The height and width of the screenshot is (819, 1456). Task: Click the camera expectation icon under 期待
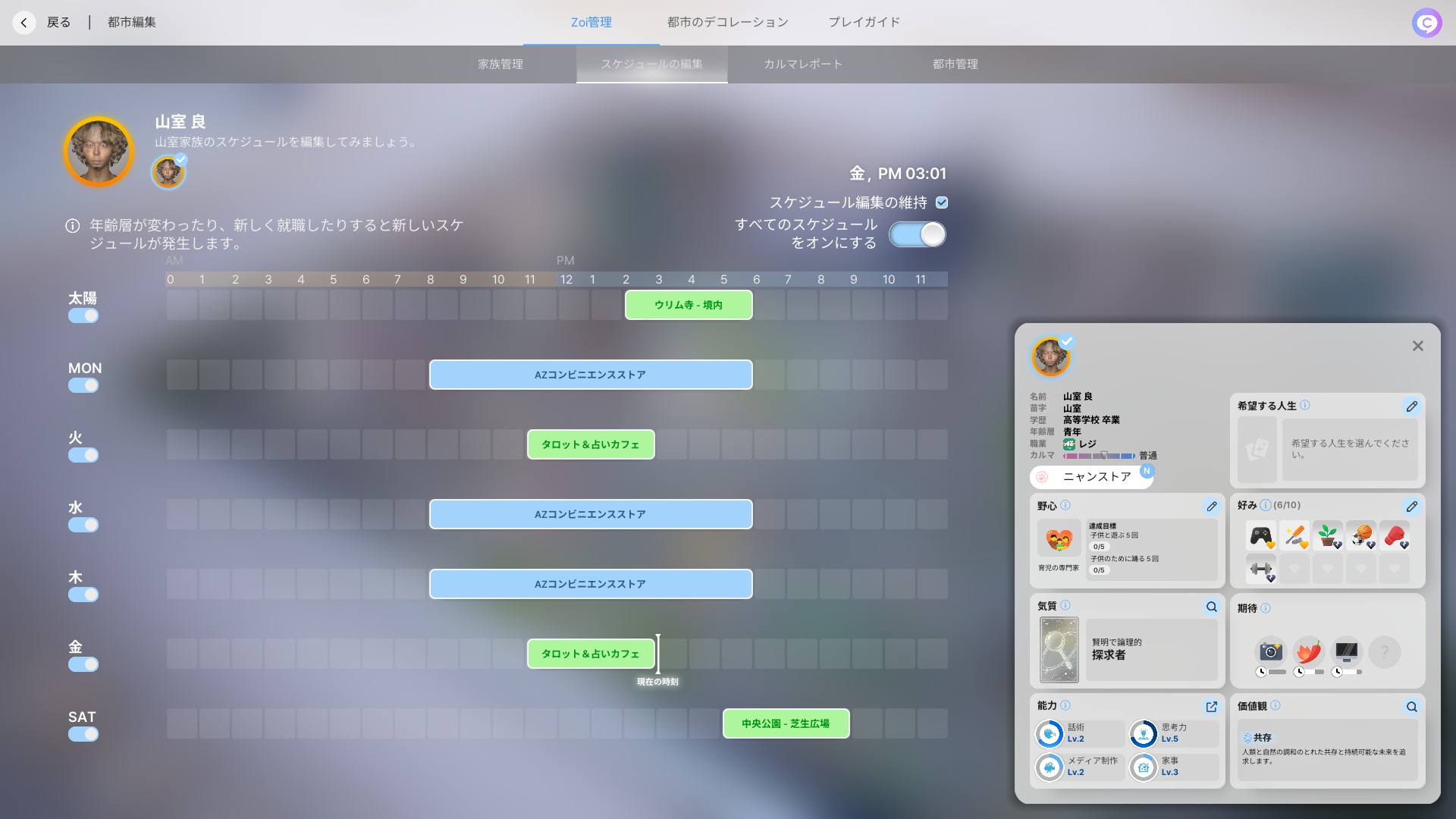click(x=1270, y=651)
